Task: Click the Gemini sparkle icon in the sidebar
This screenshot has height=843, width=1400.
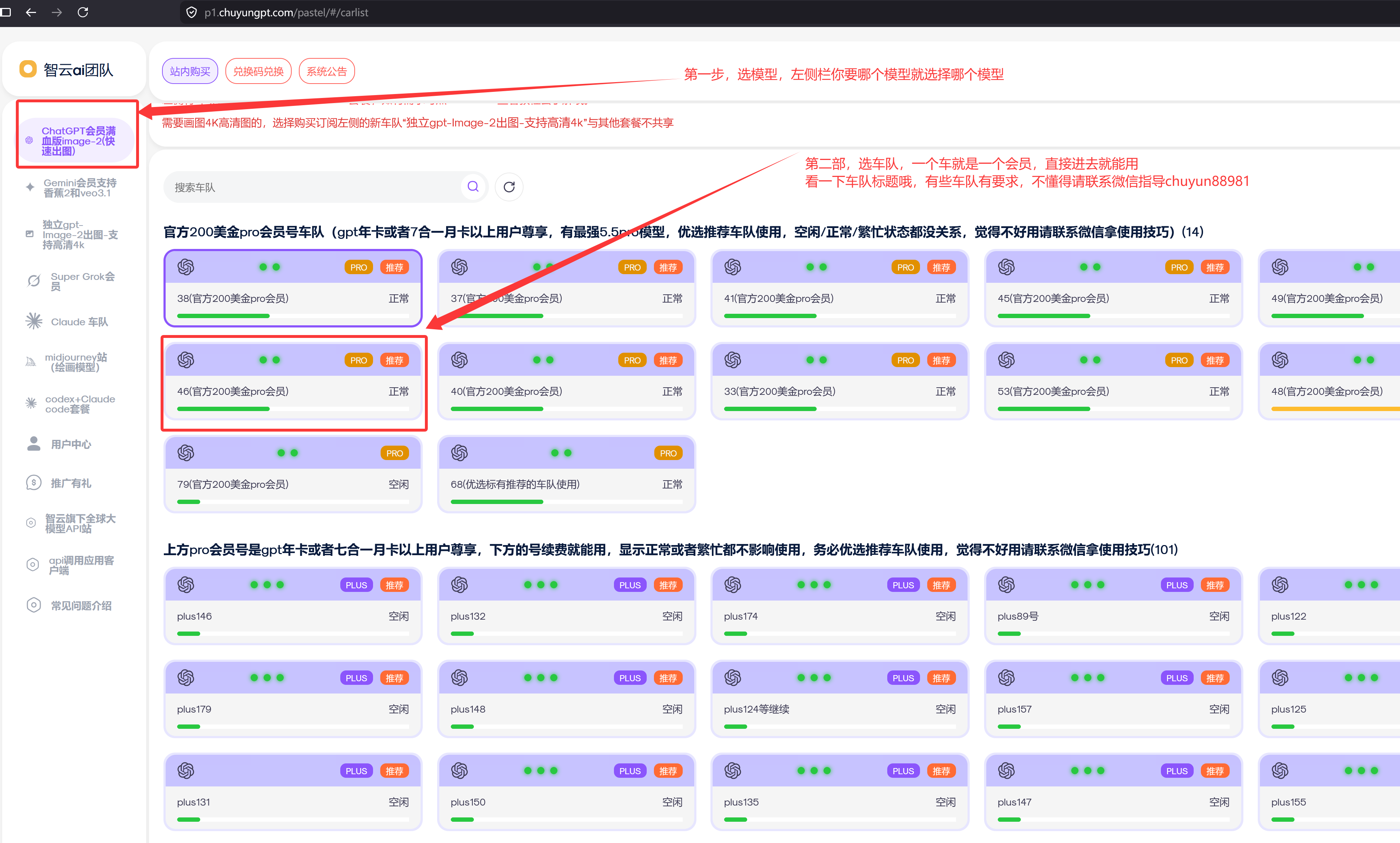Action: coord(30,187)
